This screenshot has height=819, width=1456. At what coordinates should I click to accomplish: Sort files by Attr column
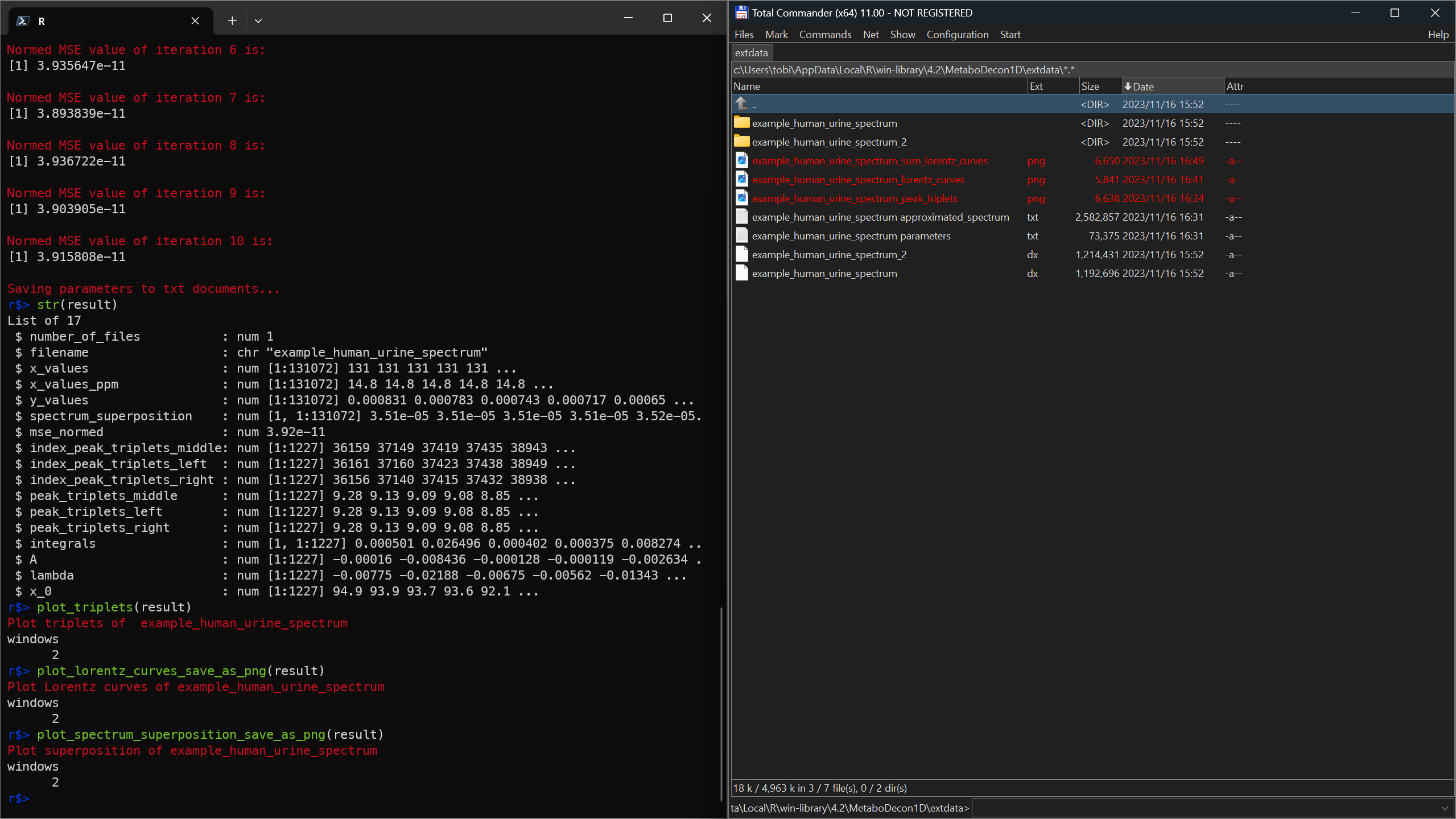pyautogui.click(x=1338, y=86)
